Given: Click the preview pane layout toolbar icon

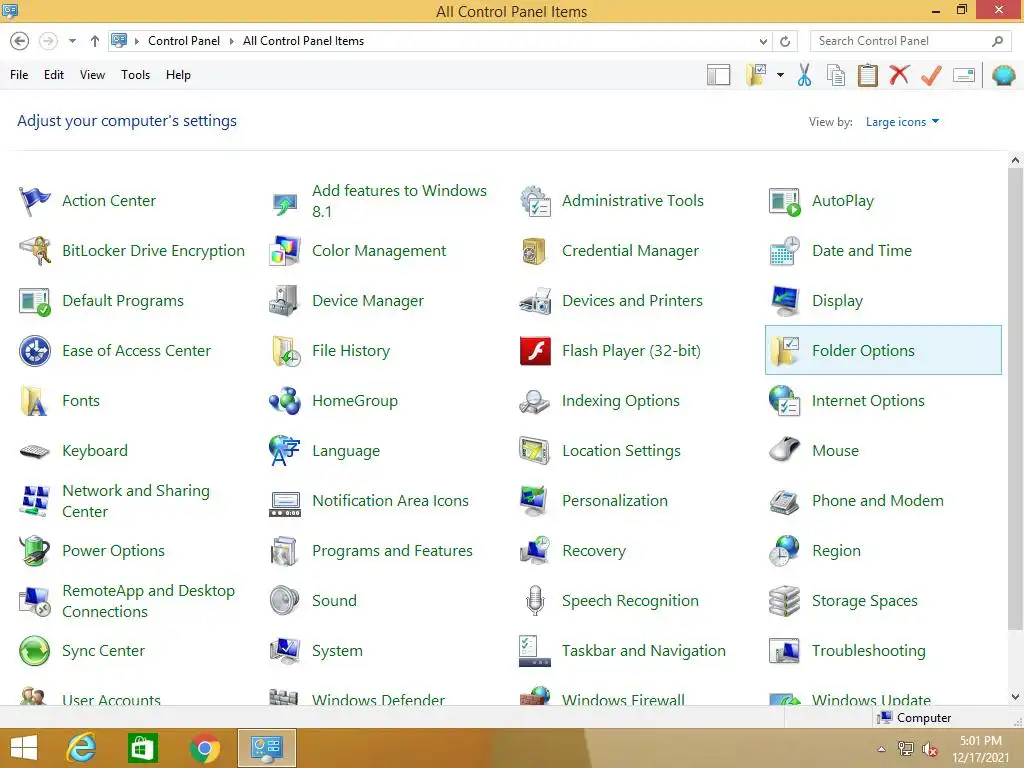Looking at the screenshot, I should tap(718, 75).
